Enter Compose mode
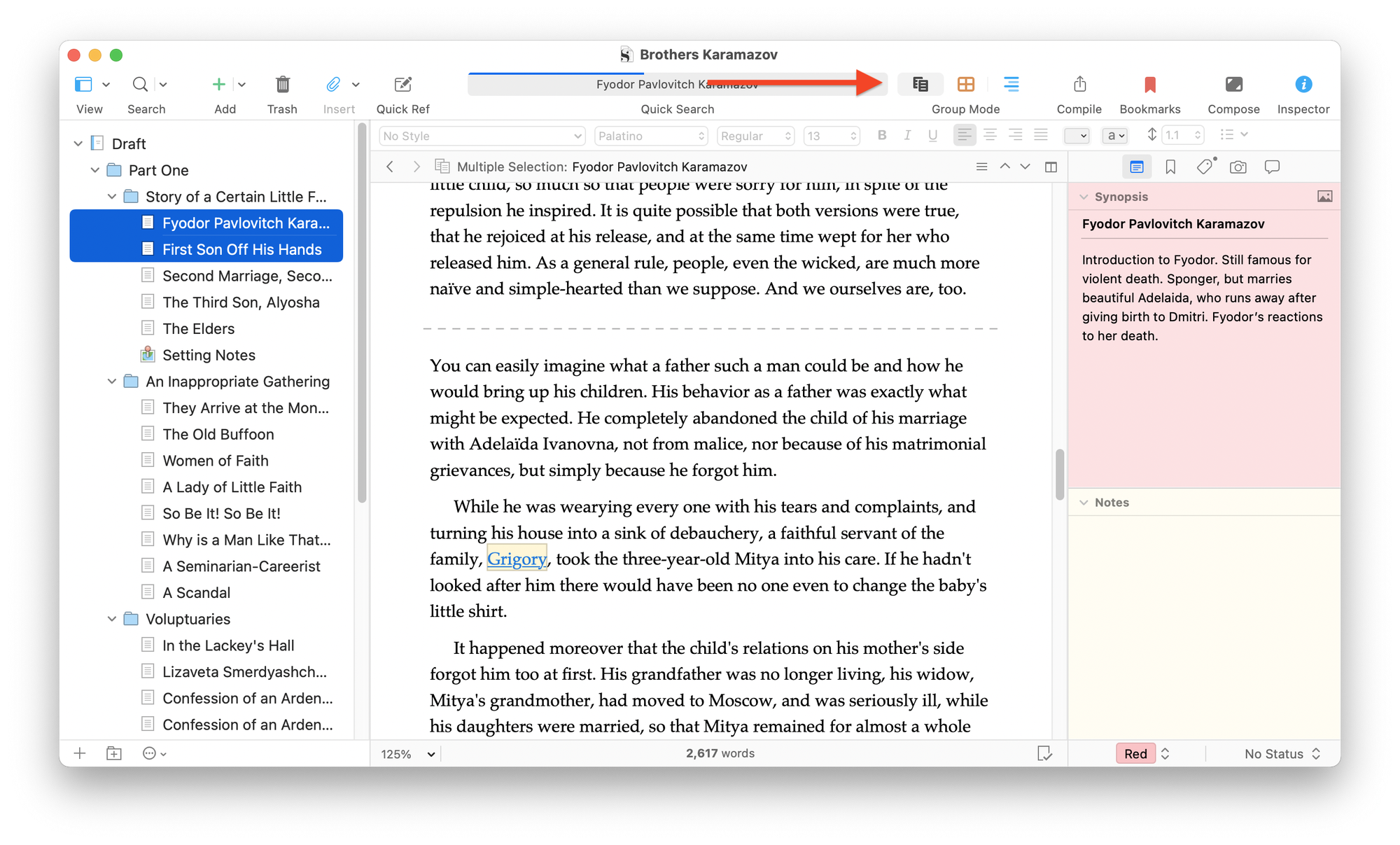 click(x=1233, y=85)
